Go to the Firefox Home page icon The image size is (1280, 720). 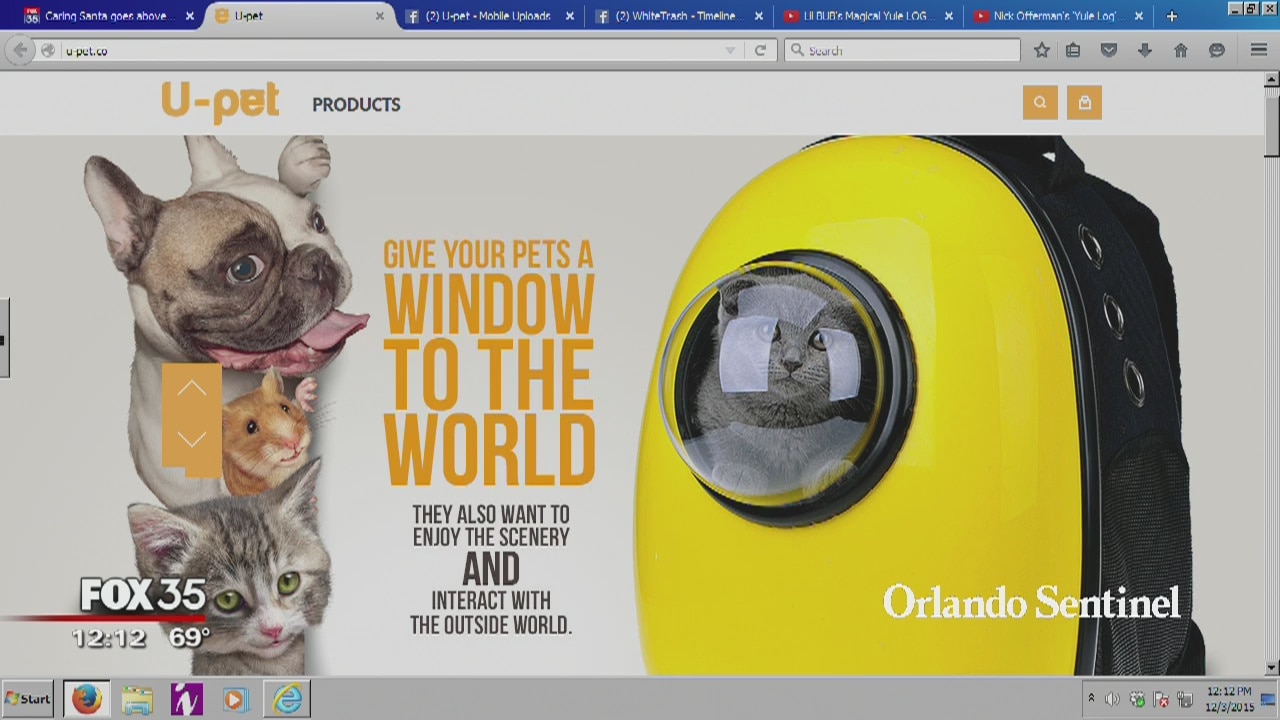[x=1181, y=50]
